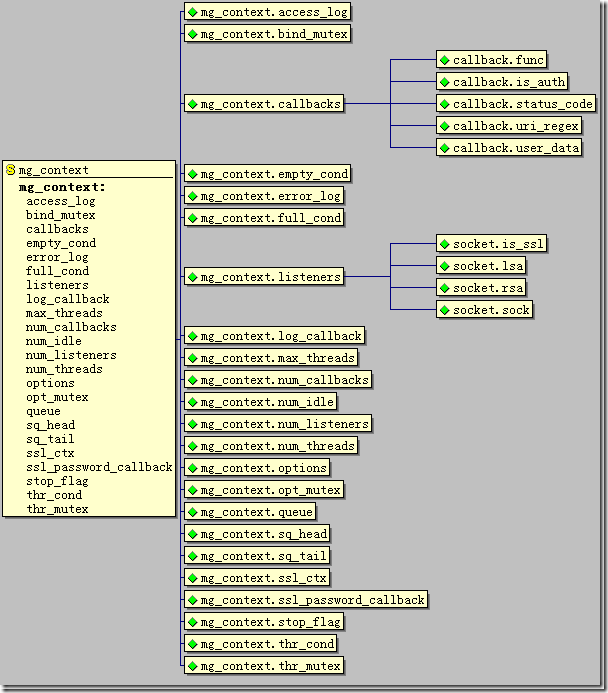The height and width of the screenshot is (693, 608).
Task: Click log_callback in the struct member list
Action: point(68,299)
